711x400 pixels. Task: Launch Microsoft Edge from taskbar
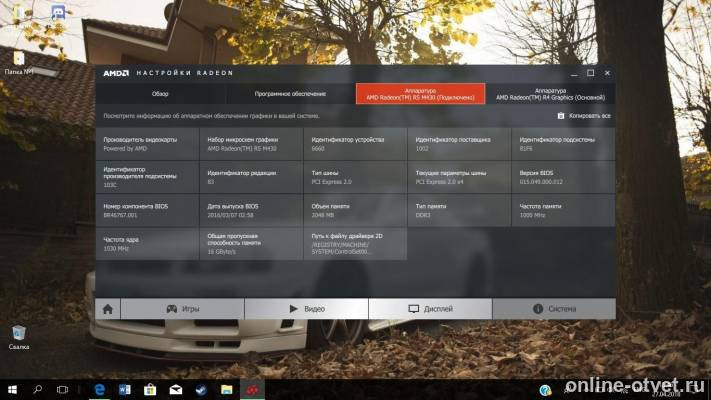[99, 390]
